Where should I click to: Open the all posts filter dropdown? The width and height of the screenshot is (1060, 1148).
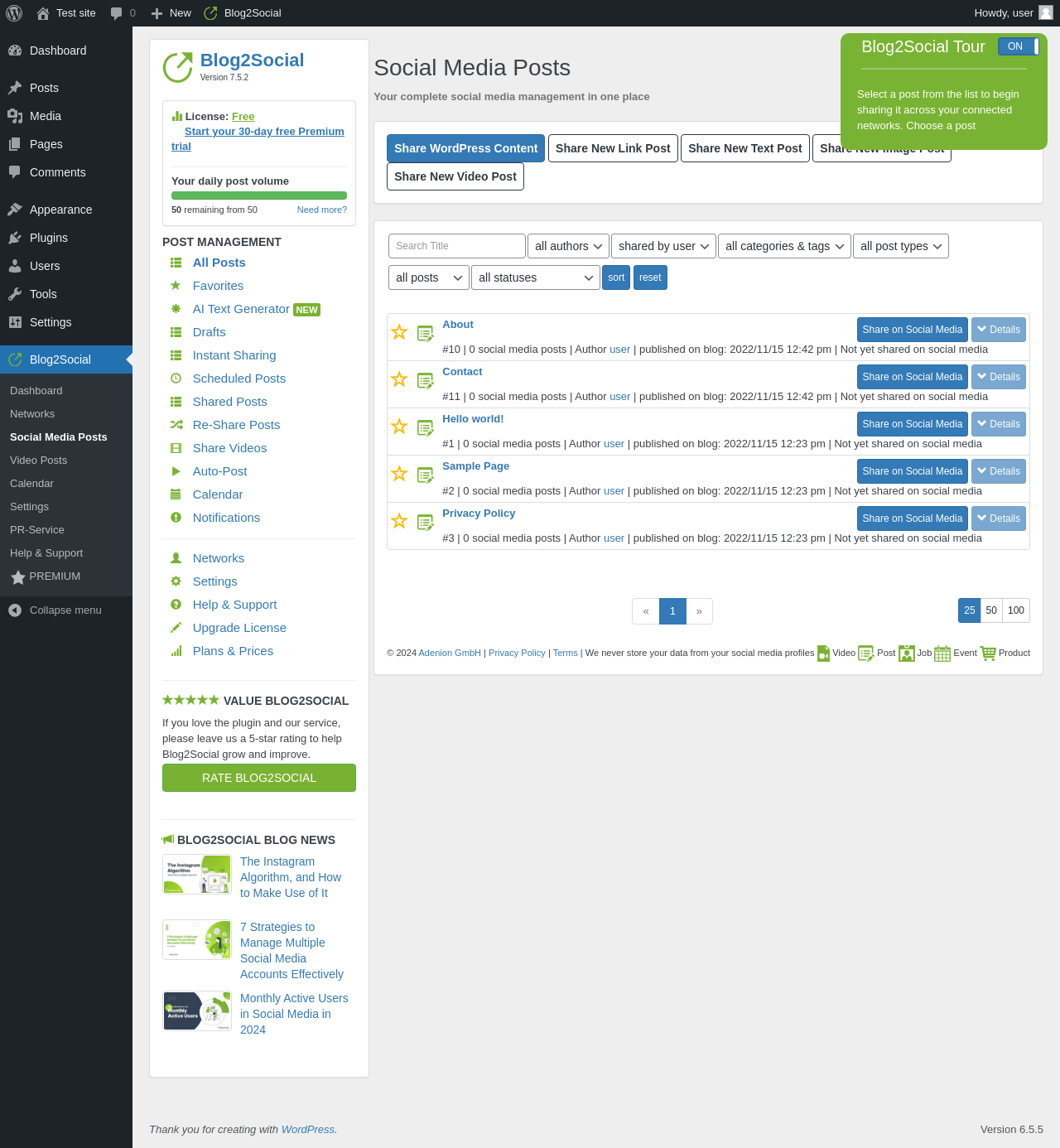pyautogui.click(x=429, y=277)
